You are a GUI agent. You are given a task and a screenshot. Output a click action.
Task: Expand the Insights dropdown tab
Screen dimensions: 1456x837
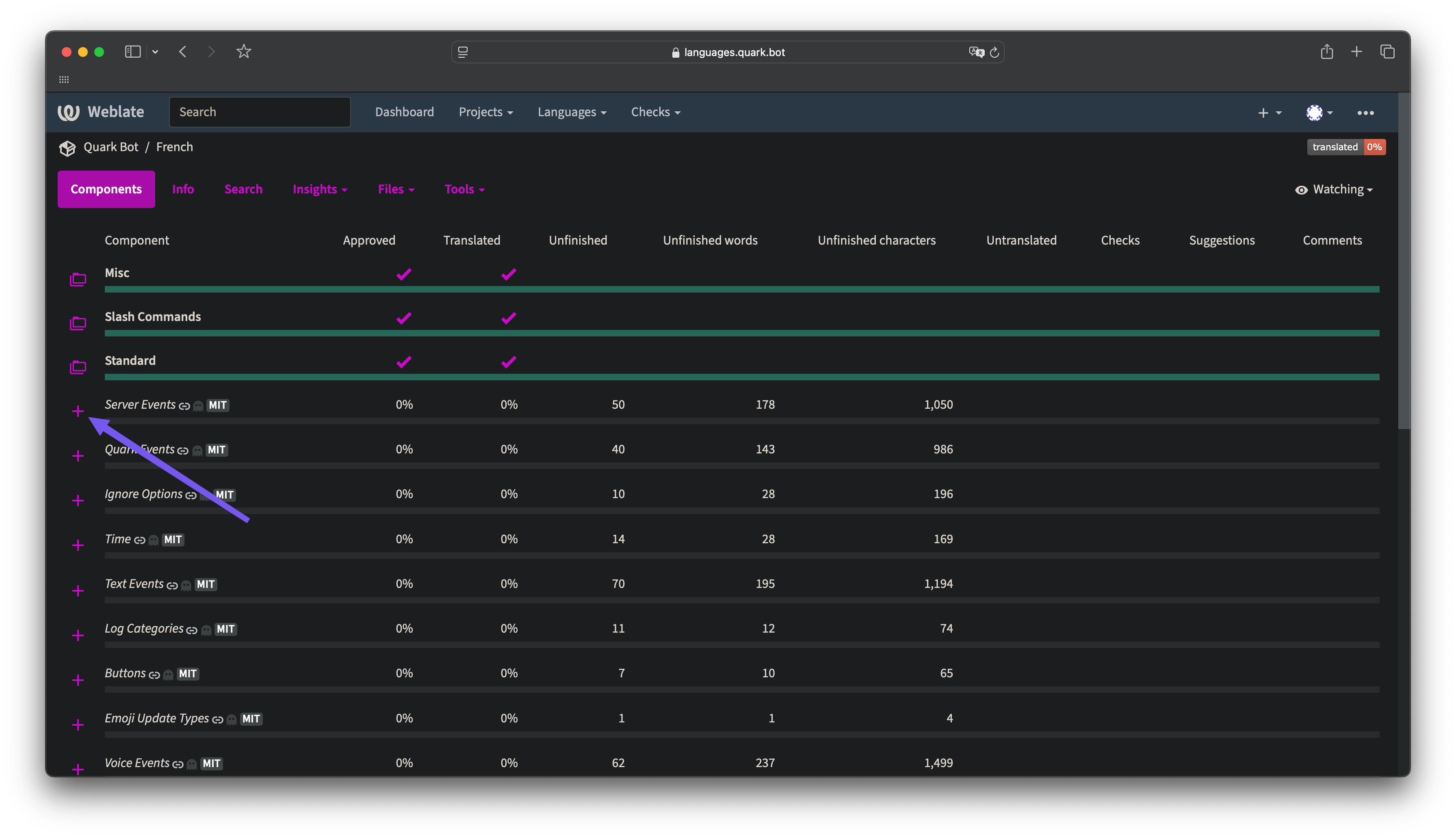tap(319, 190)
